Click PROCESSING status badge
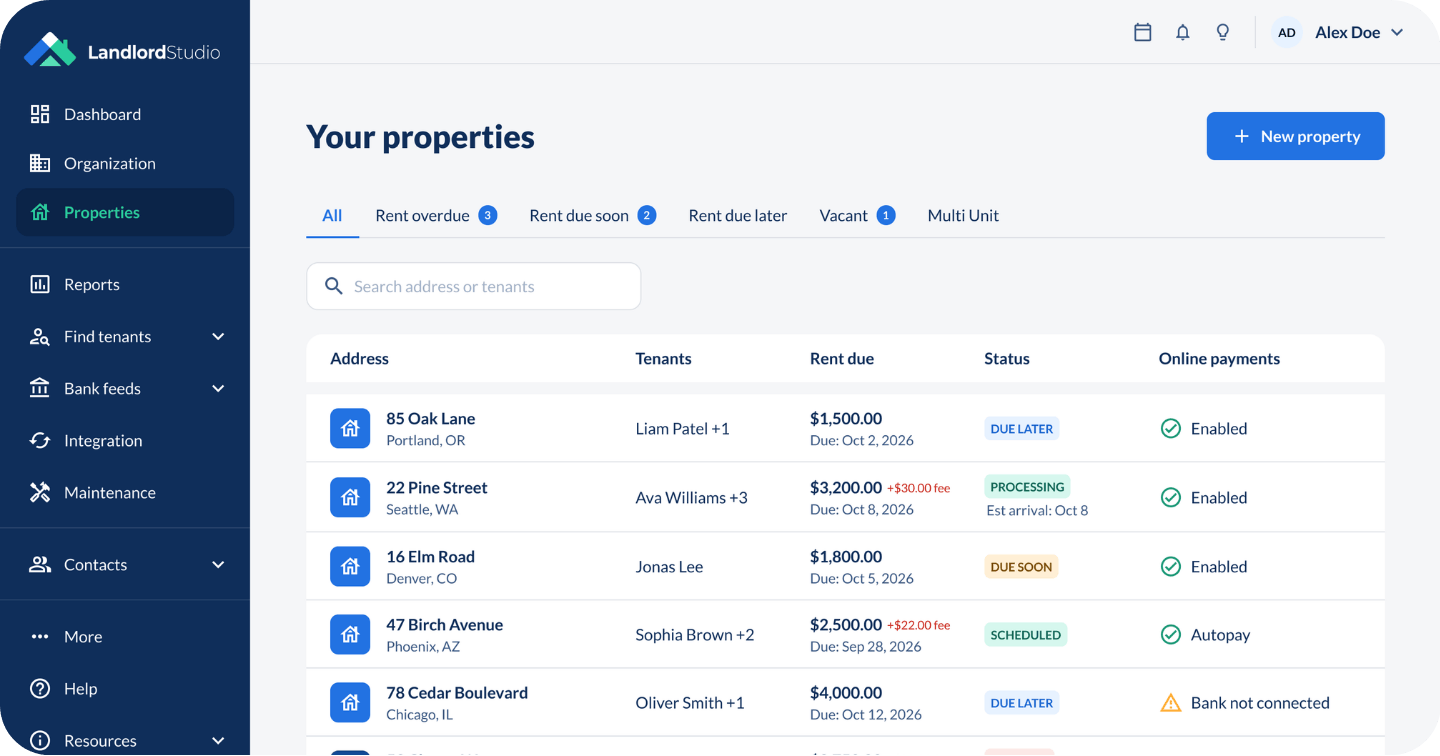This screenshot has height=756, width=1440. tap(1027, 487)
